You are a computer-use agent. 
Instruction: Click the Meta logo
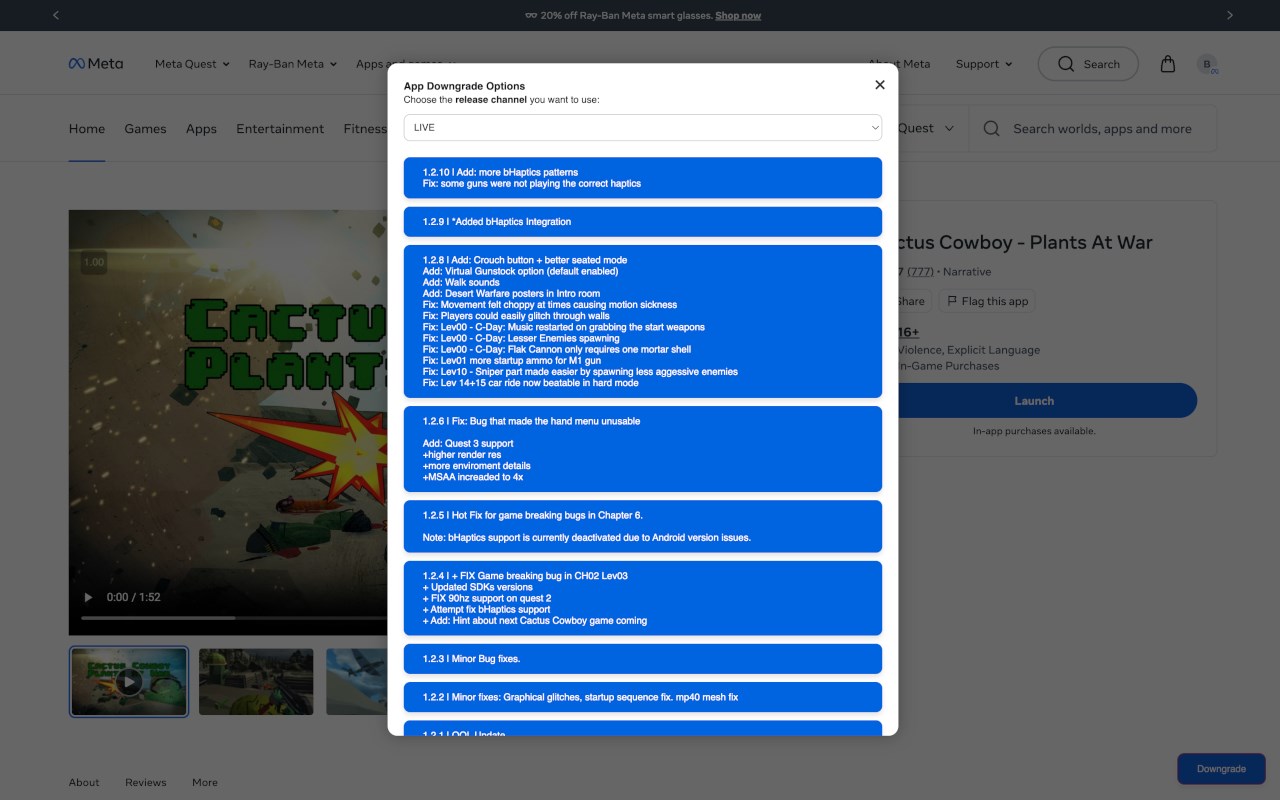[96, 64]
